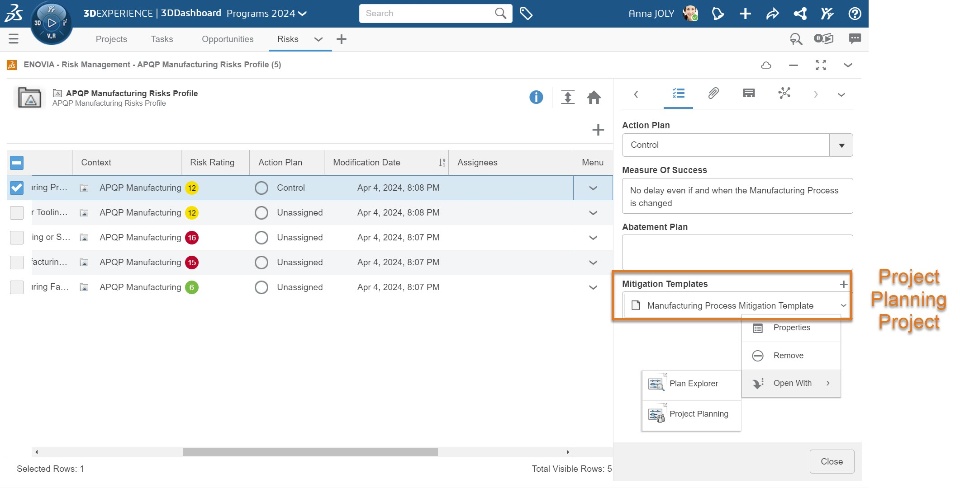The image size is (960, 488).
Task: Click the blue information icon
Action: click(x=536, y=97)
